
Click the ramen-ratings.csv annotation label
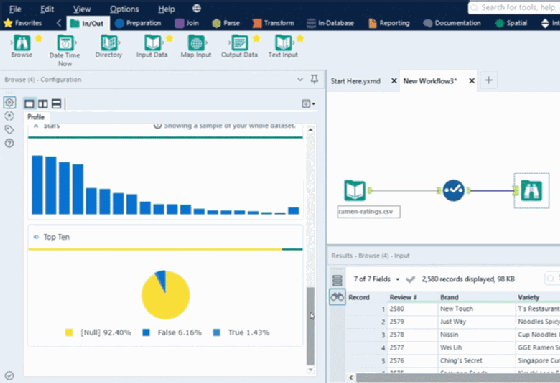coord(369,212)
